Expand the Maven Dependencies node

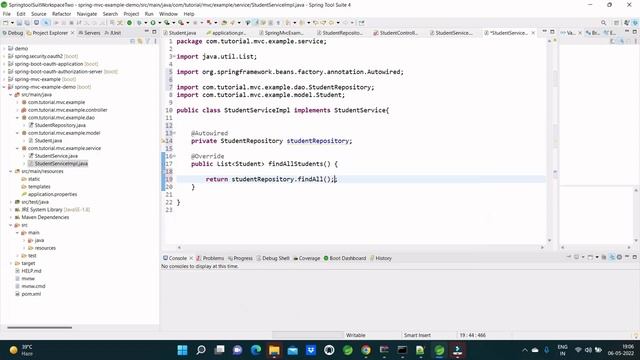11,217
